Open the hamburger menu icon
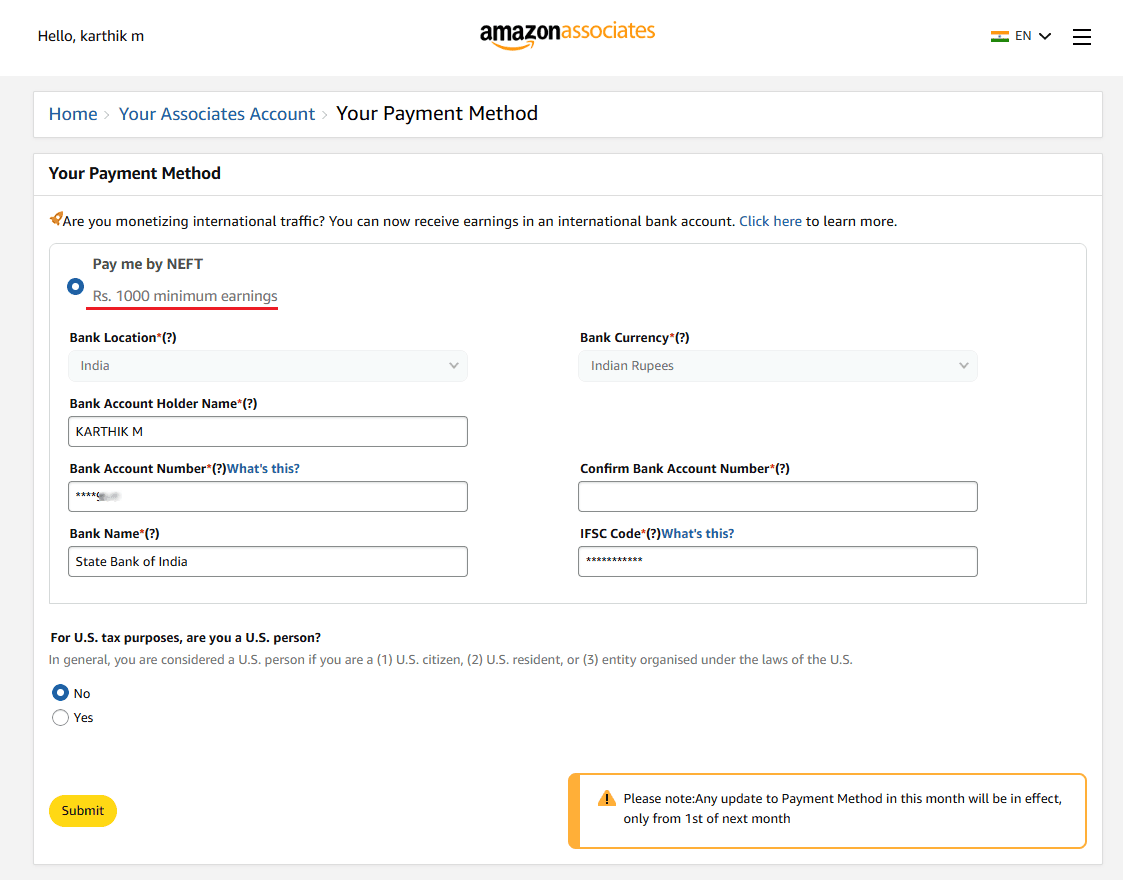The width and height of the screenshot is (1123, 880). 1081,37
